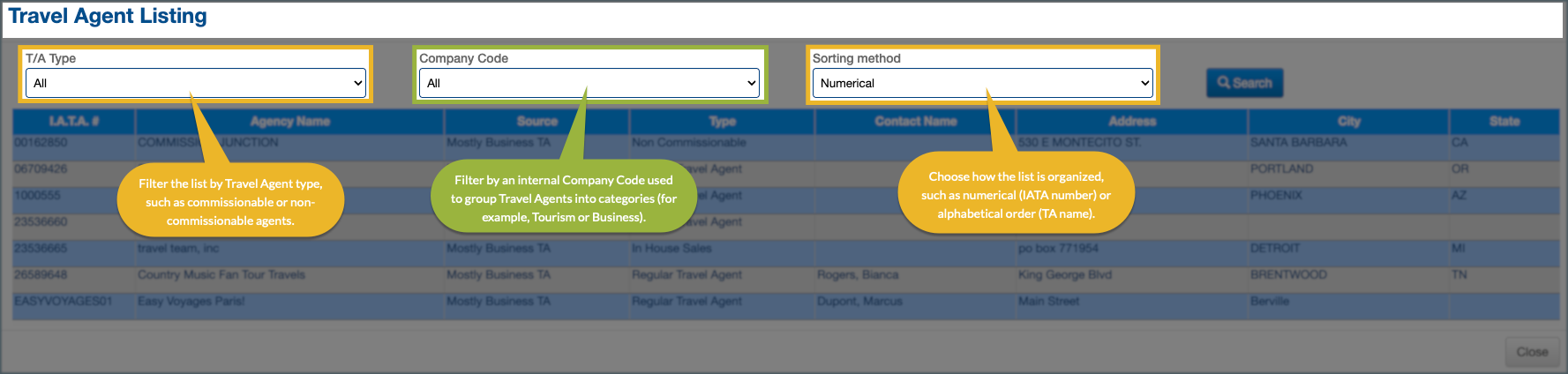This screenshot has height=374, width=1568.
Task: Select the row with IATA 00162850
Action: click(x=41, y=143)
